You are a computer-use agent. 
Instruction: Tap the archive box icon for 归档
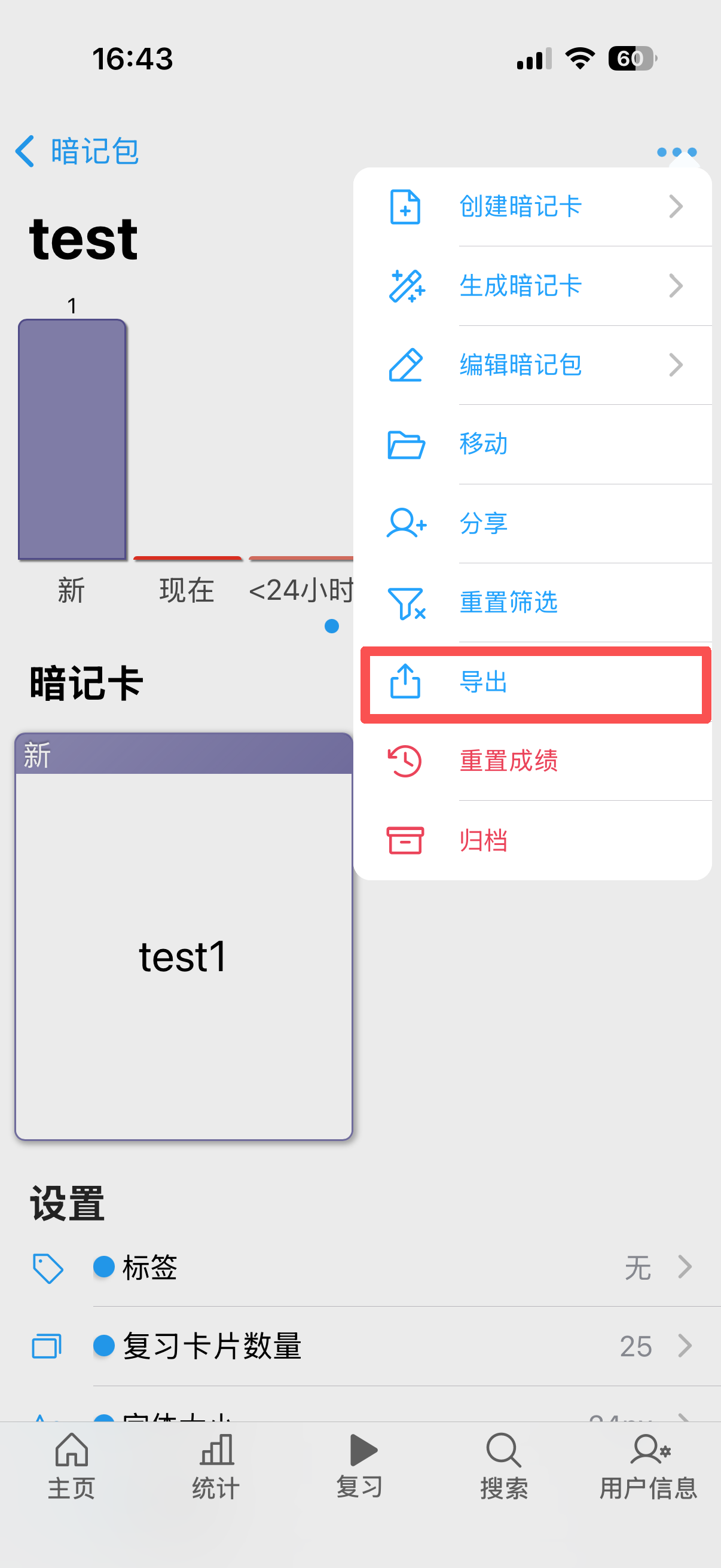[405, 841]
